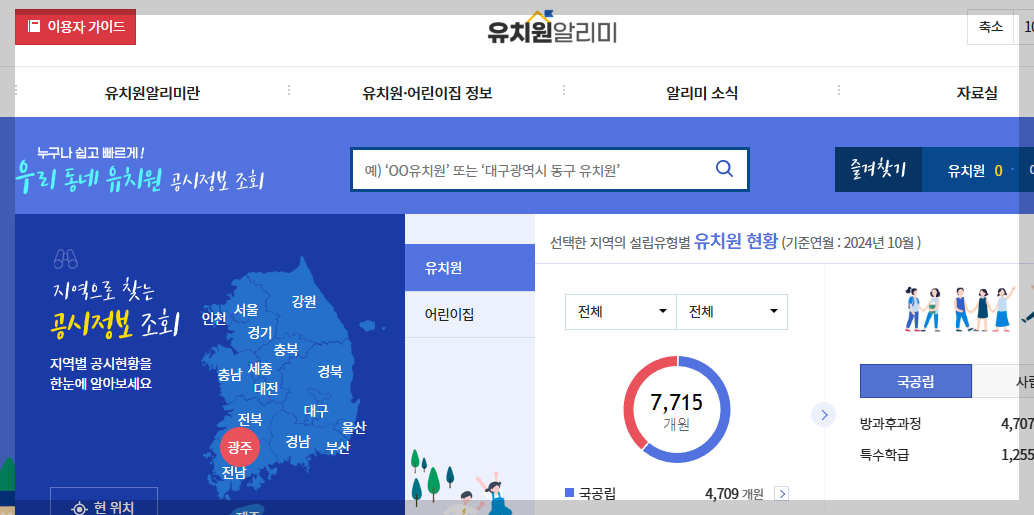Click the magnifier search icon
The width and height of the screenshot is (1034, 515).
pyautogui.click(x=724, y=169)
